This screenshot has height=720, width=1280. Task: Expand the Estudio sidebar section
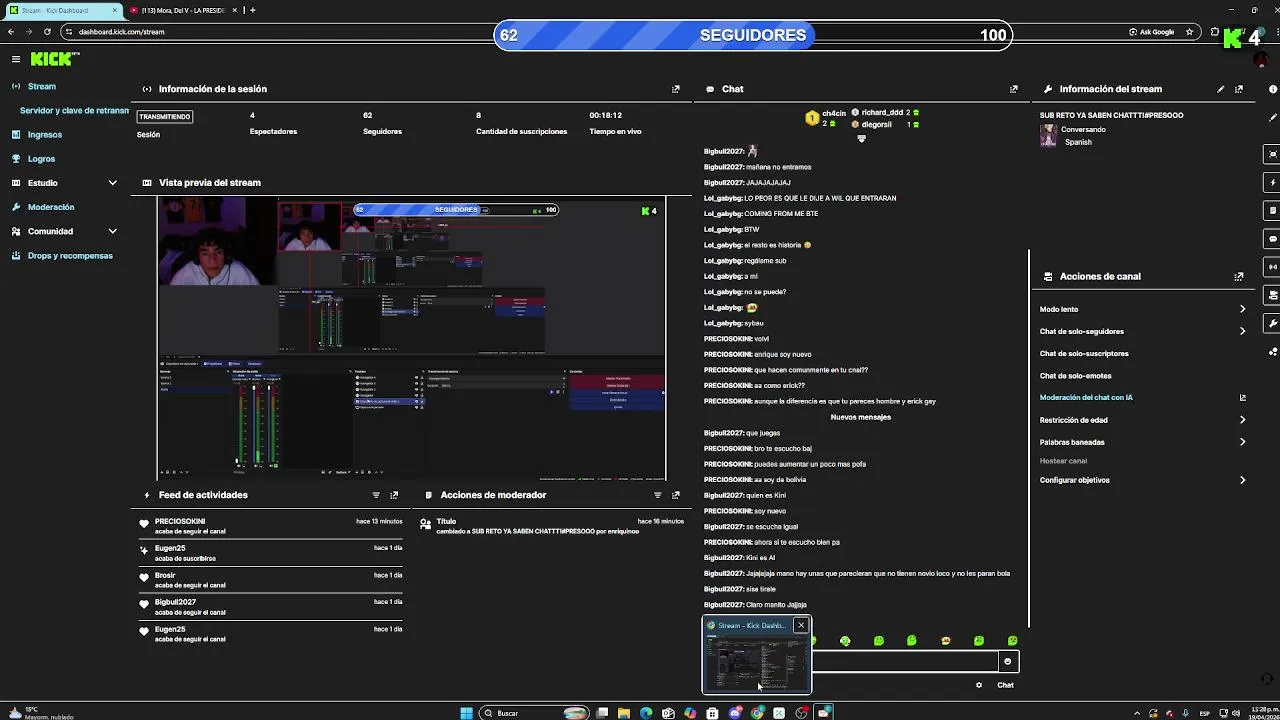(x=112, y=183)
